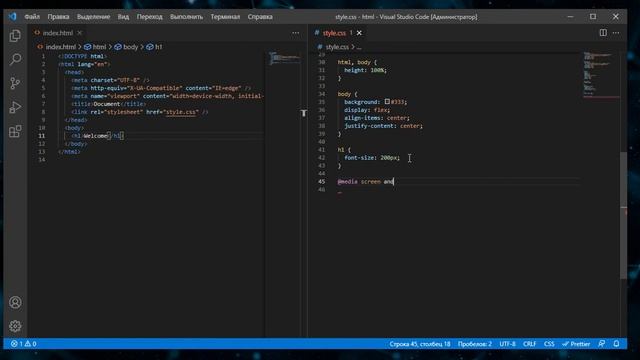Click line number 11 in index.html gutter

[42, 136]
